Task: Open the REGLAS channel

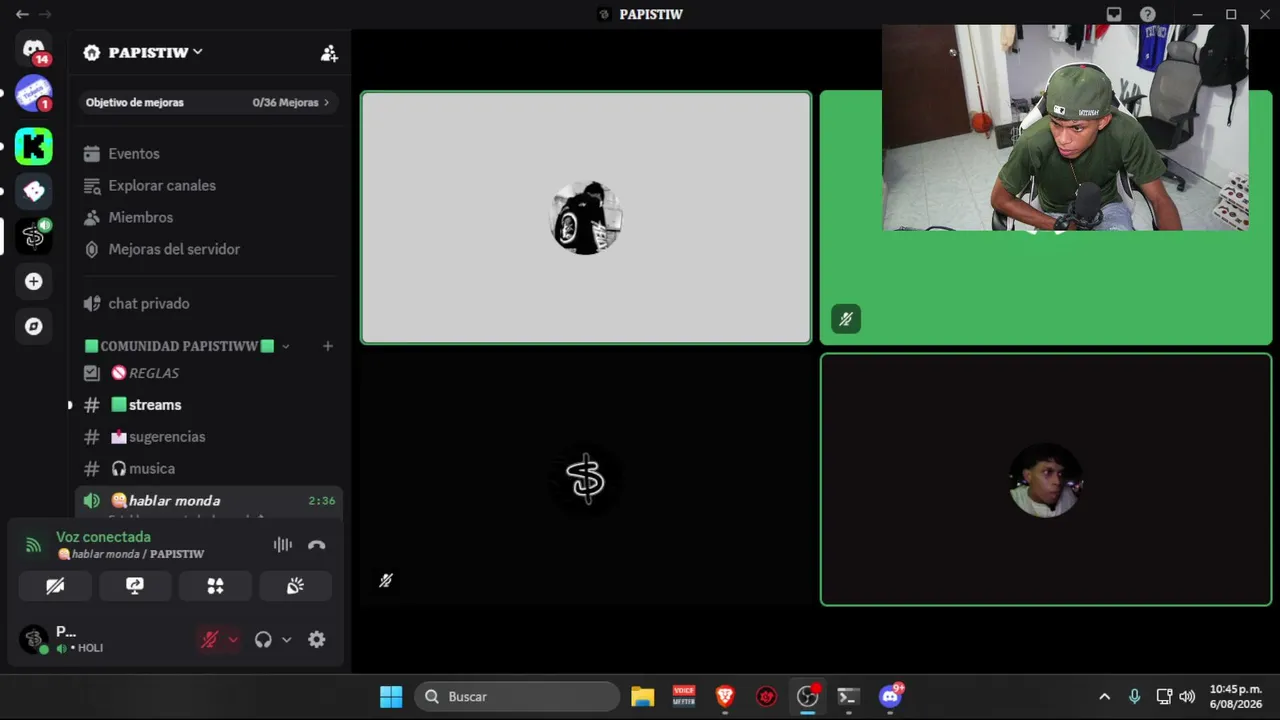Action: pyautogui.click(x=210, y=373)
